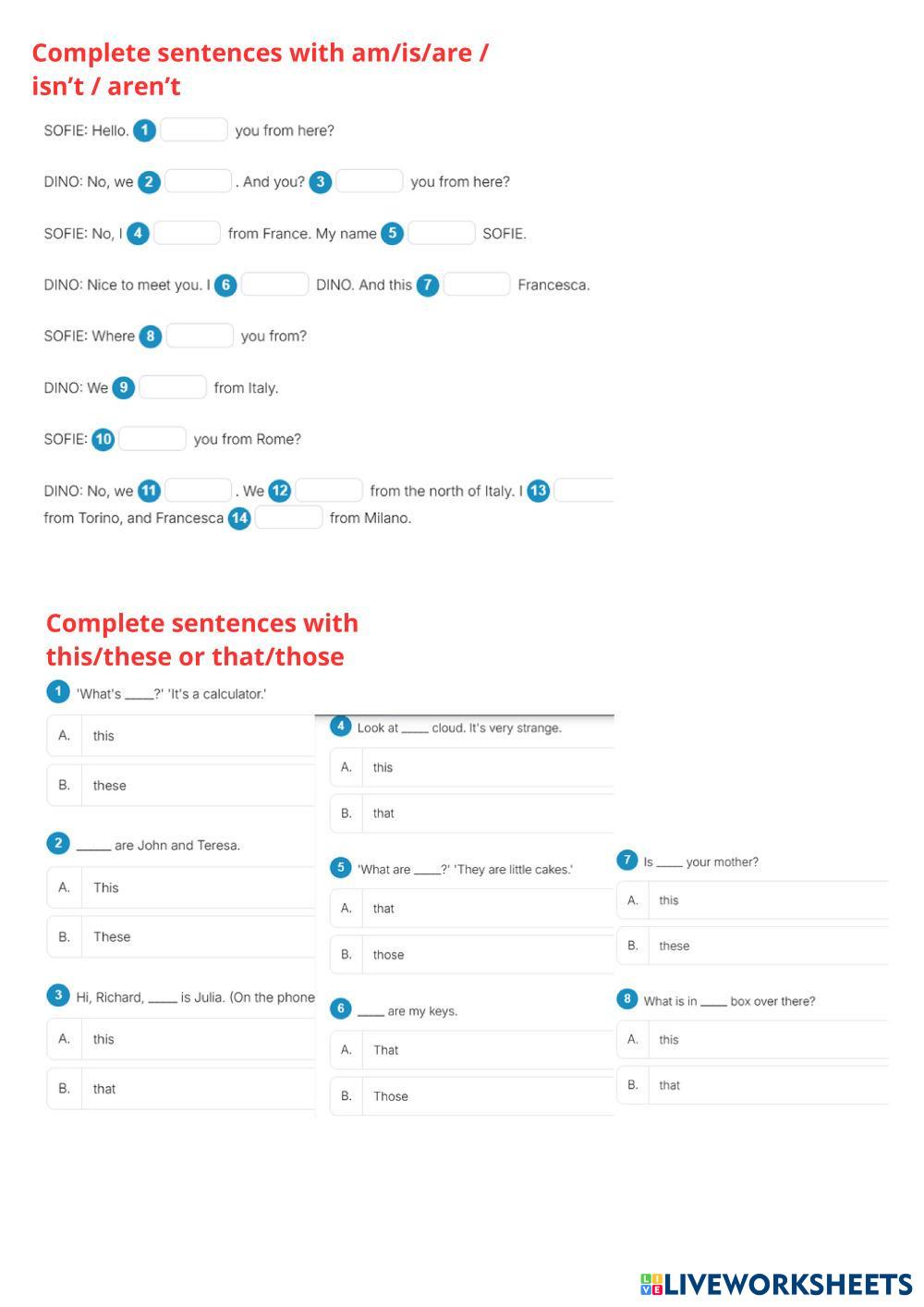Click blank 12 after '. We'
Image resolution: width=924 pixels, height=1307 pixels.
click(x=329, y=491)
